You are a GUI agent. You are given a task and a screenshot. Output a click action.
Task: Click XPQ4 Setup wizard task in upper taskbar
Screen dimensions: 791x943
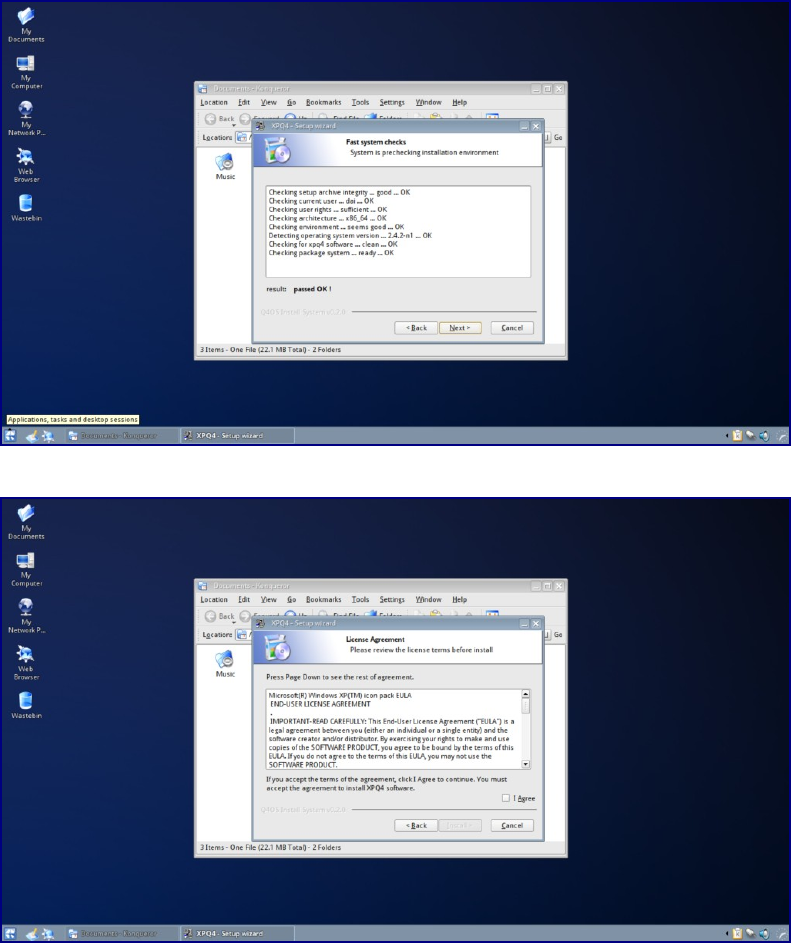click(238, 435)
